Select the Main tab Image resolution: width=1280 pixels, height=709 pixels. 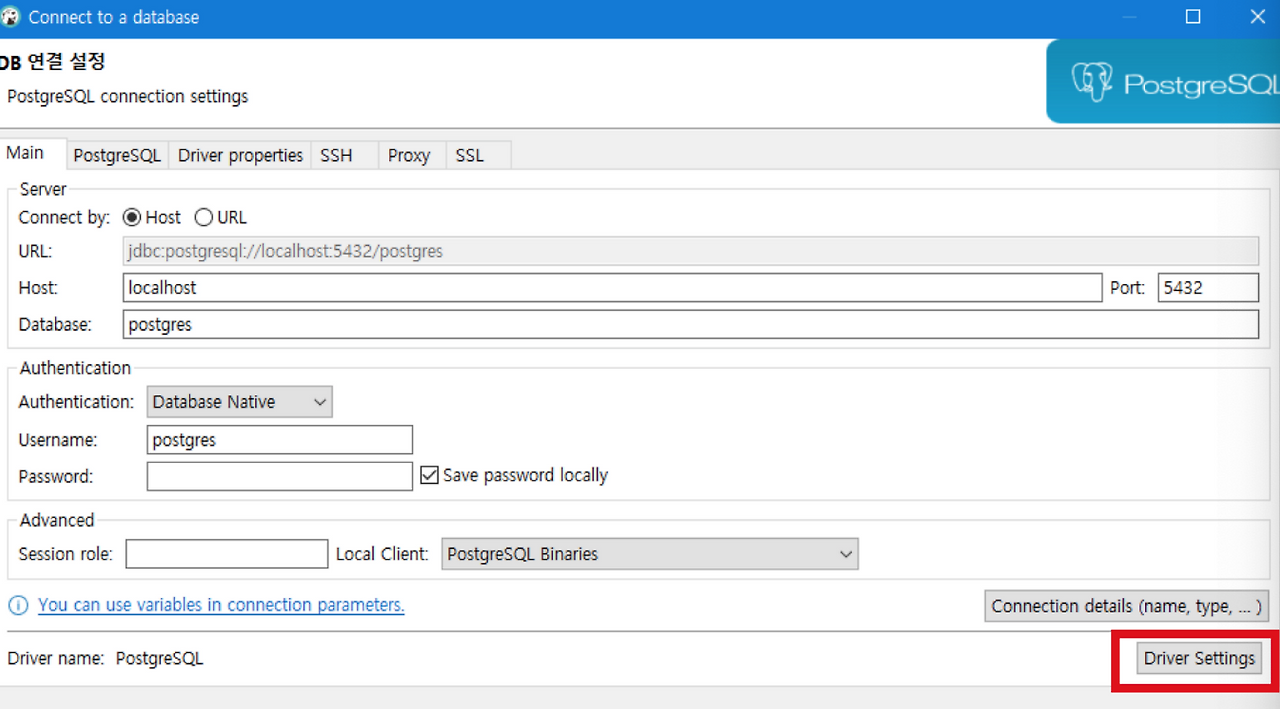tap(23, 152)
